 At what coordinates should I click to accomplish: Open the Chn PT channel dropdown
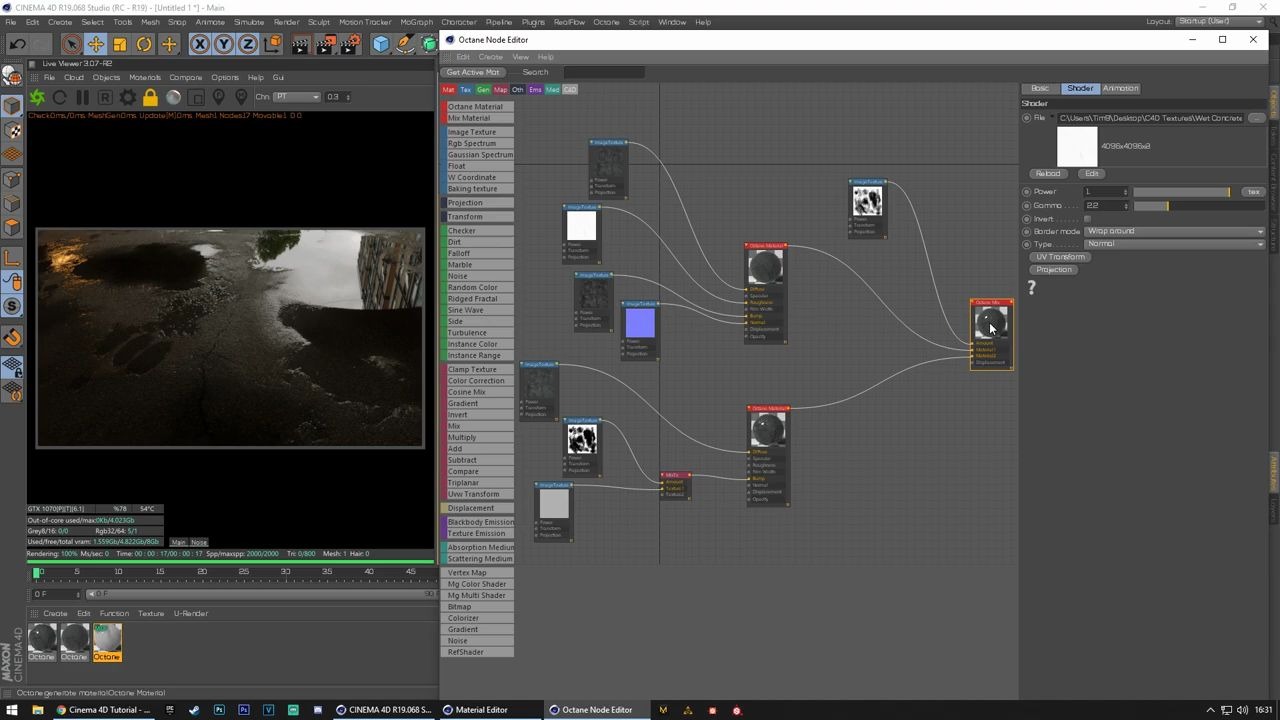coord(295,96)
